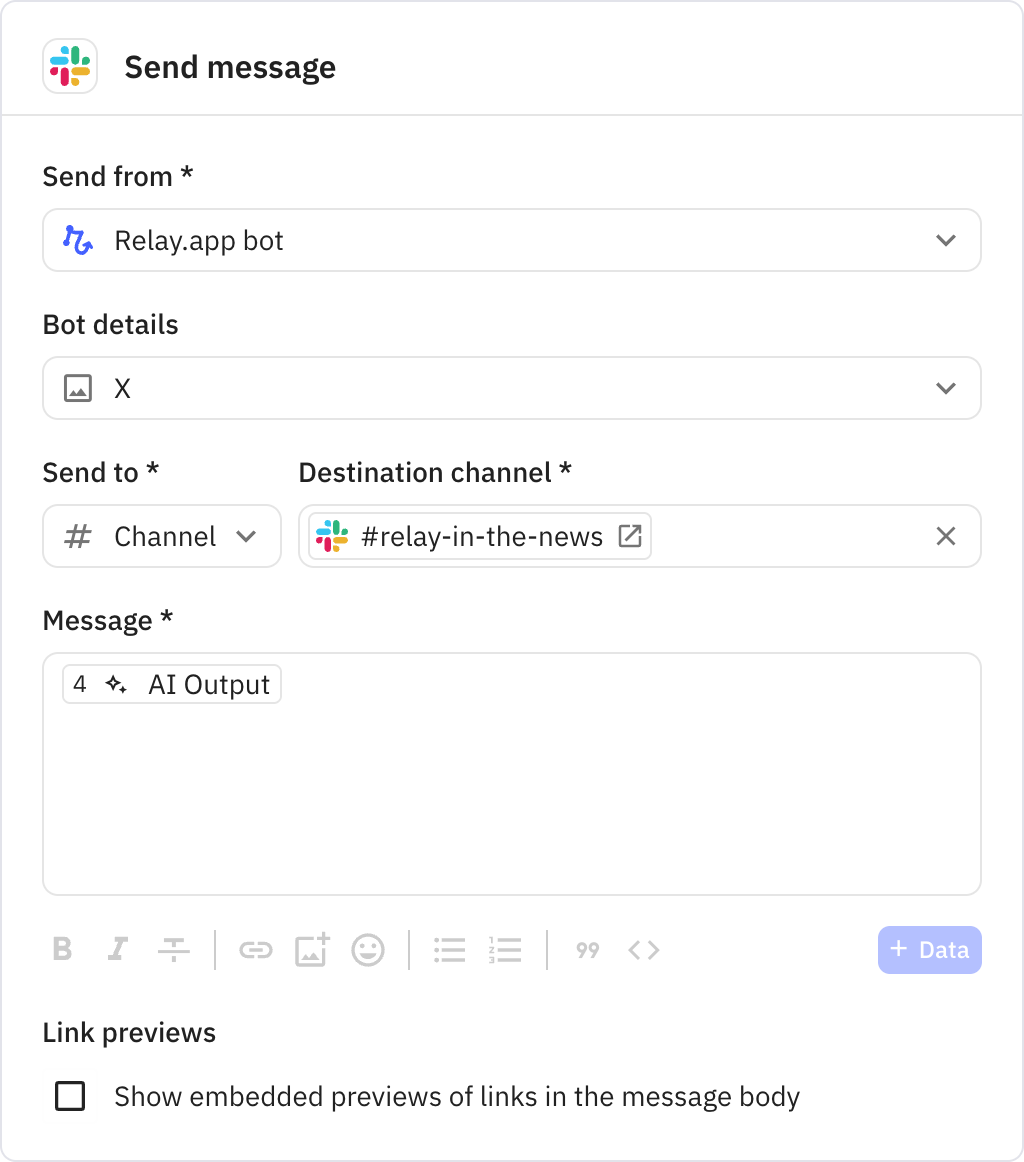The height and width of the screenshot is (1162, 1024).
Task: Open the emoji picker
Action: 368,950
